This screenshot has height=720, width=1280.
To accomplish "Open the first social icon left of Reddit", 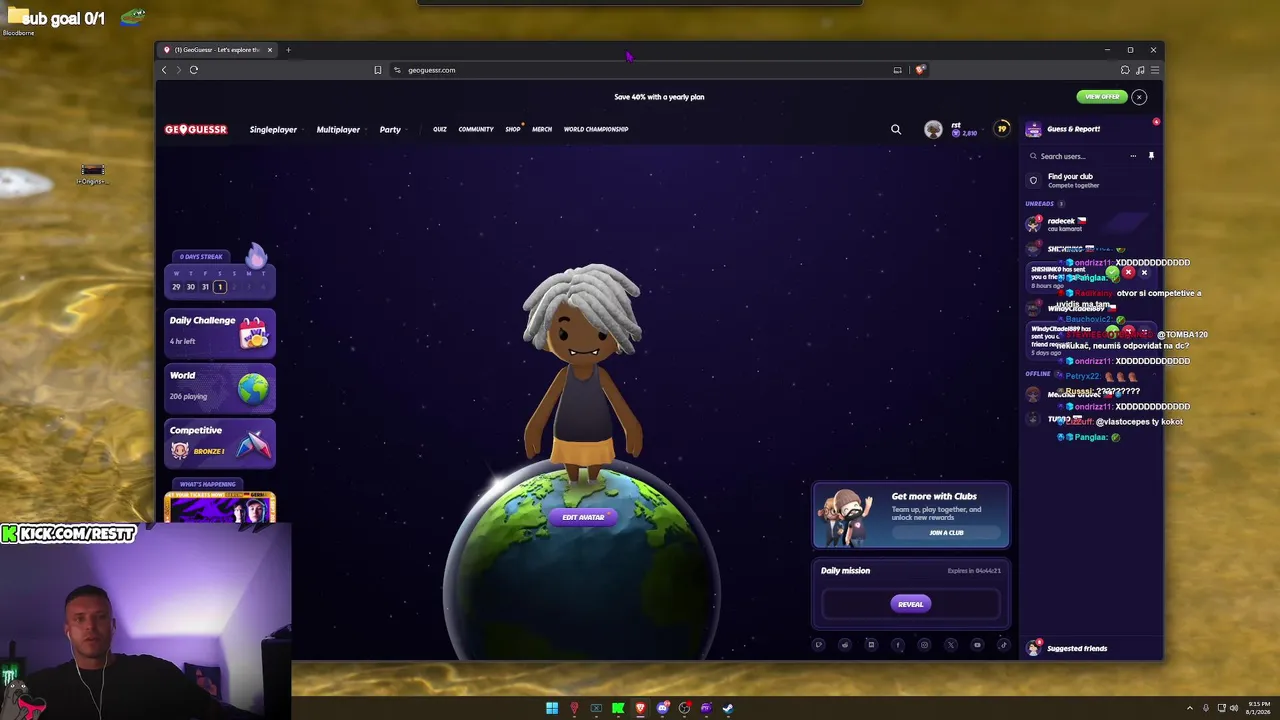I will (x=818, y=645).
